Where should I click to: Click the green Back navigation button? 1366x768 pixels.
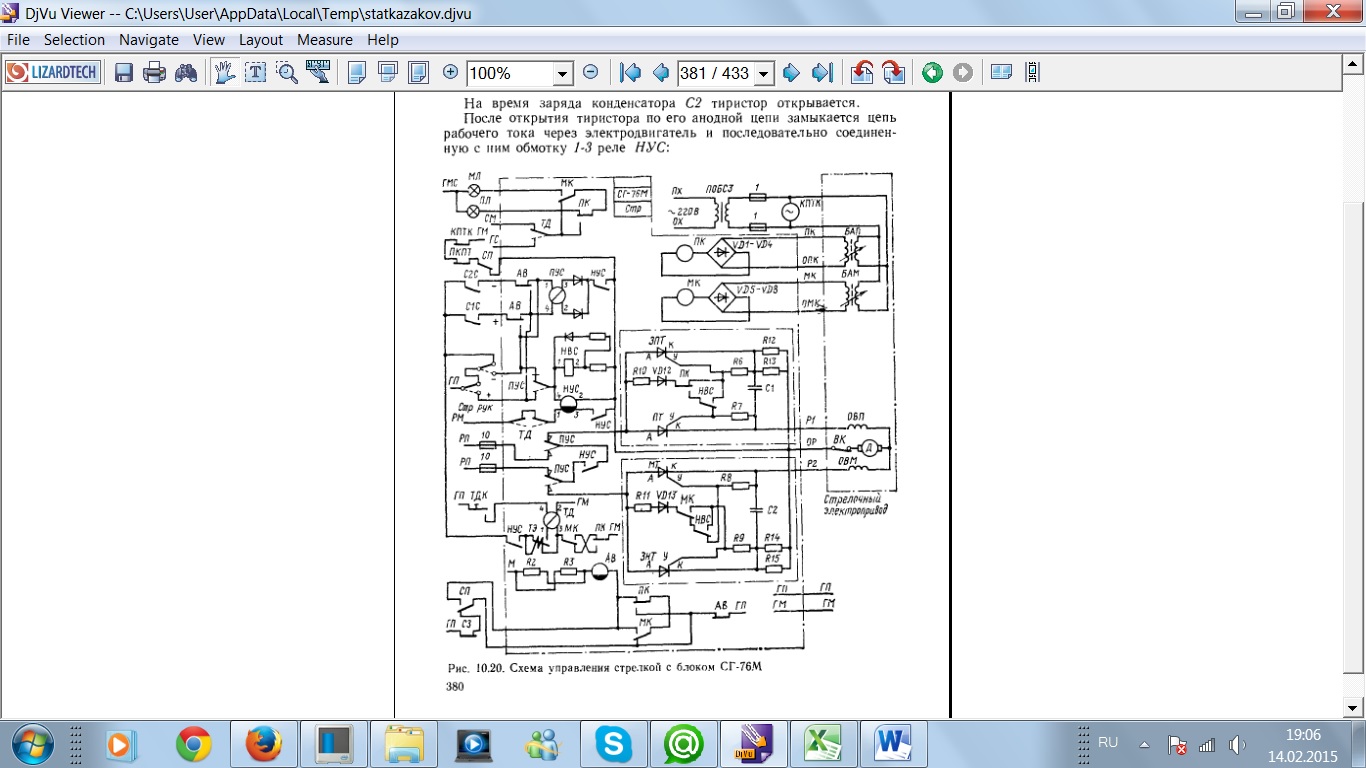tap(932, 73)
